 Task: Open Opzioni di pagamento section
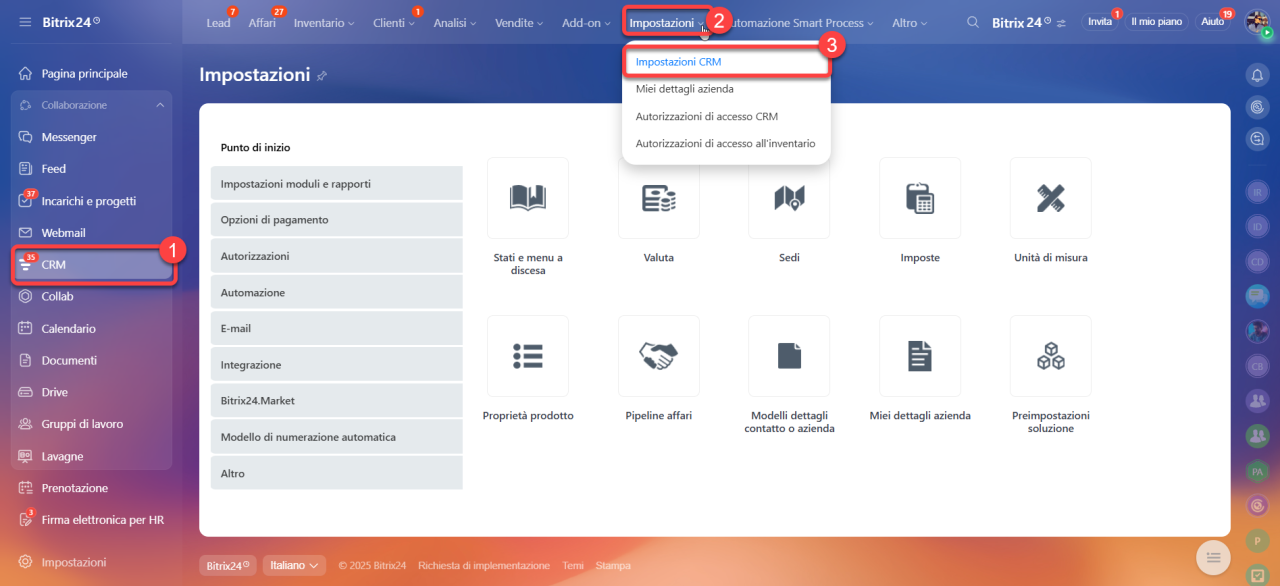pyautogui.click(x=337, y=220)
